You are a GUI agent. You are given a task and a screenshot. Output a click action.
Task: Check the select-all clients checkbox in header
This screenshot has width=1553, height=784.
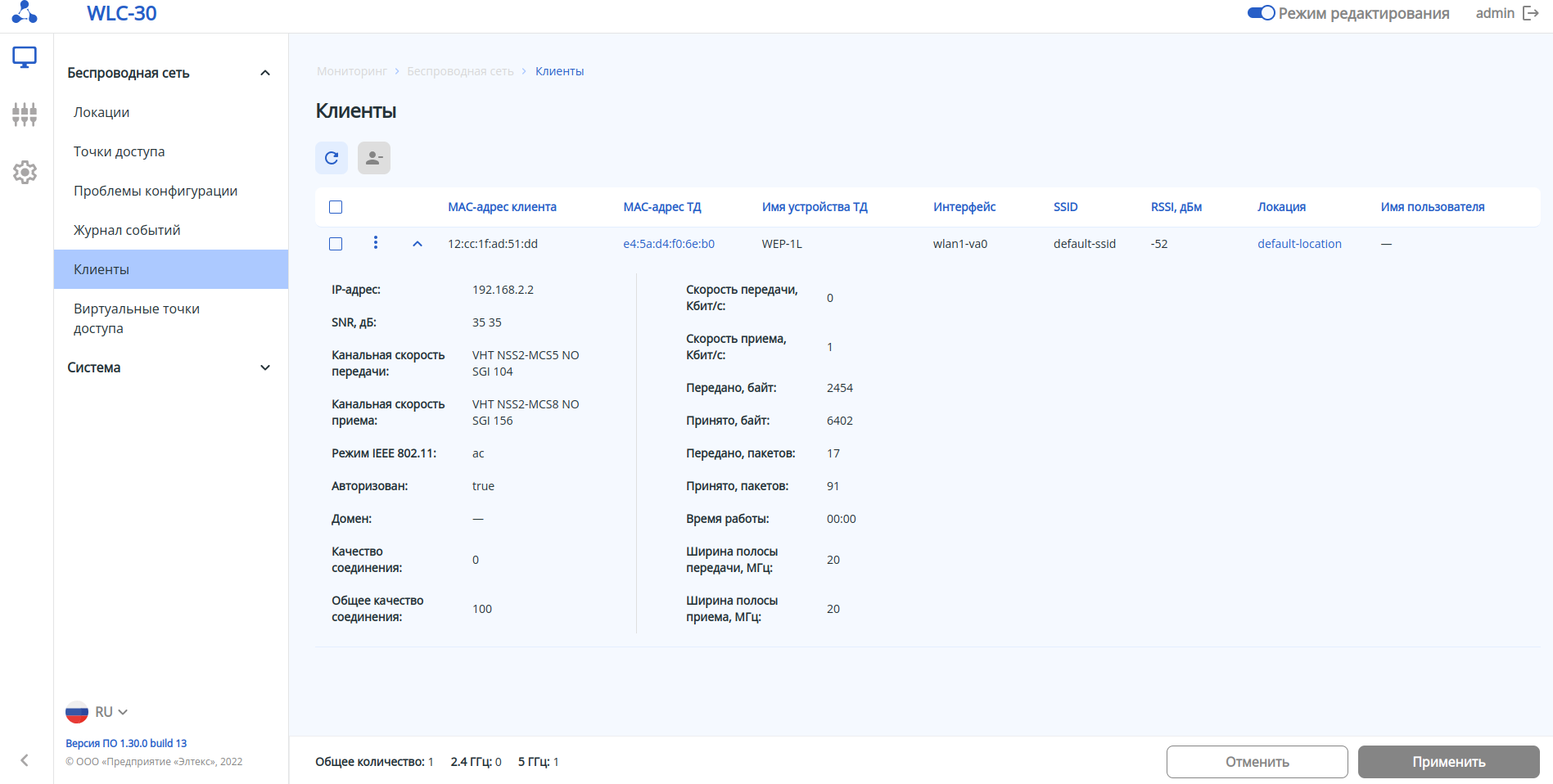coord(336,207)
